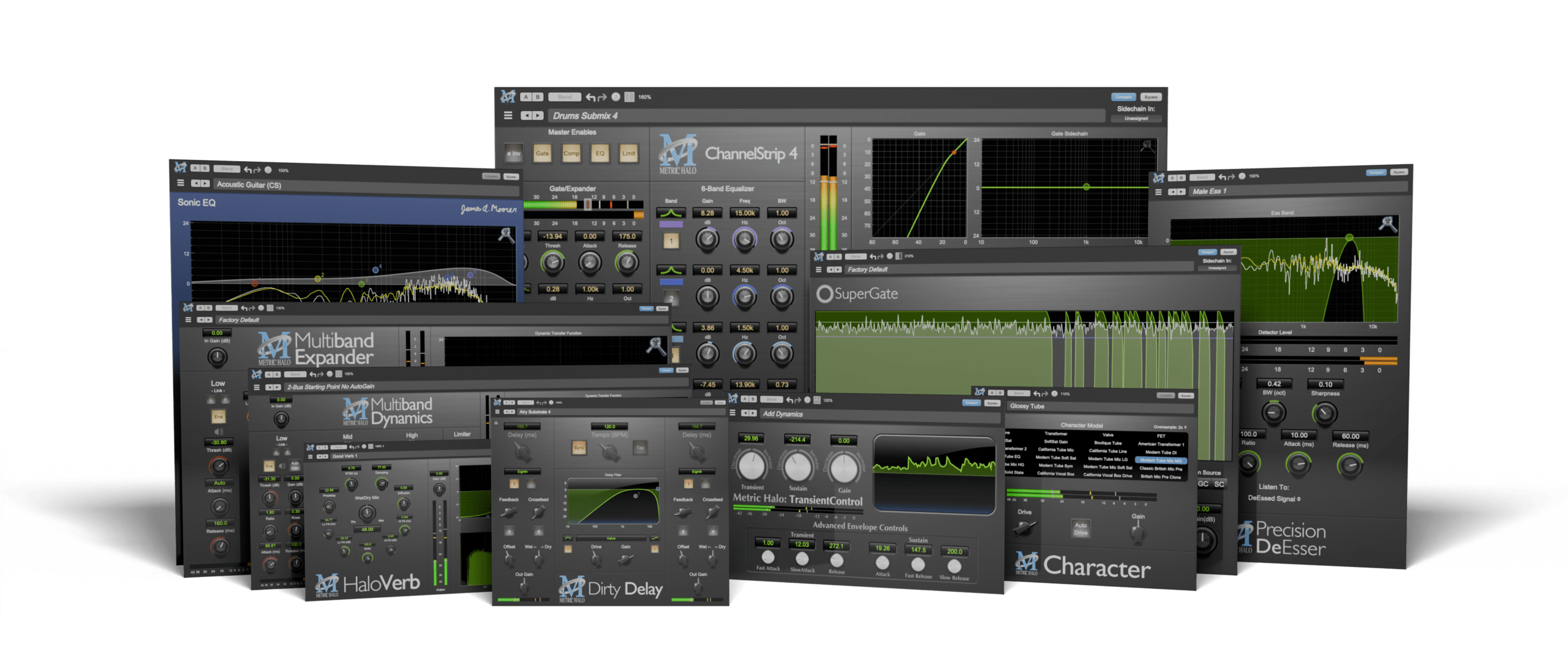This screenshot has height=645, width=1568.
Task: Go to previous preset in ChannelStrip 4
Action: point(527,115)
